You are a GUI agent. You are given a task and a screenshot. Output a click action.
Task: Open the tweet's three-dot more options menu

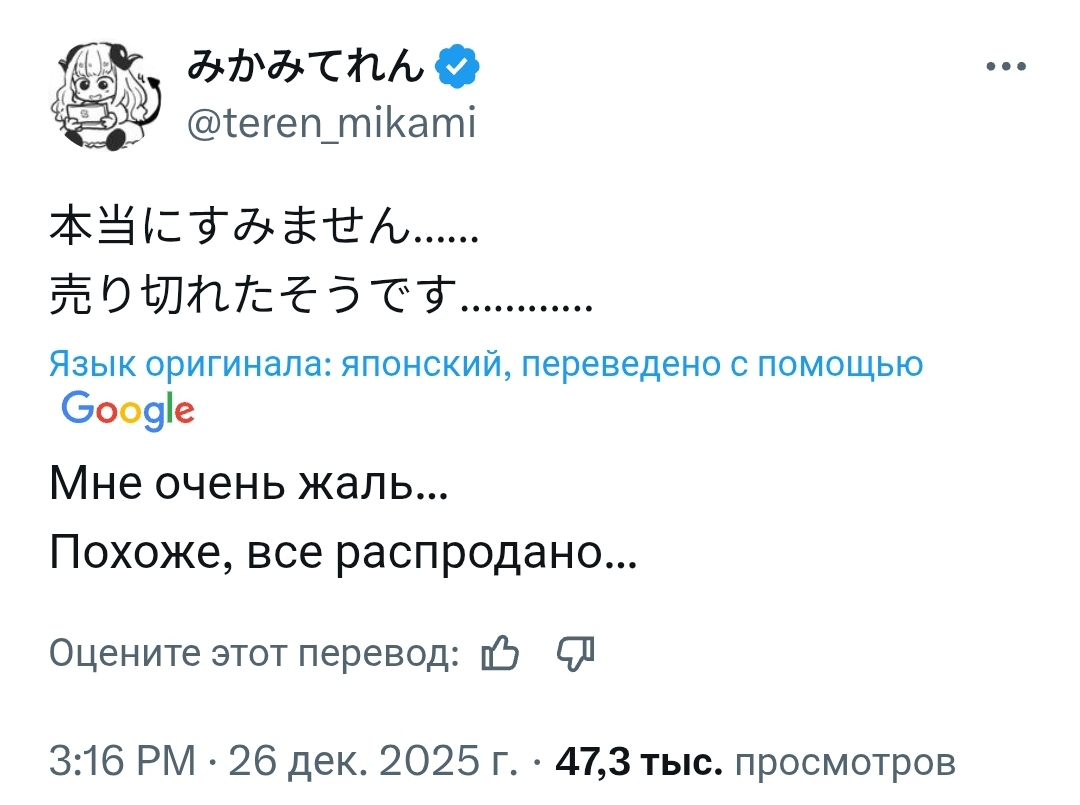click(1005, 67)
